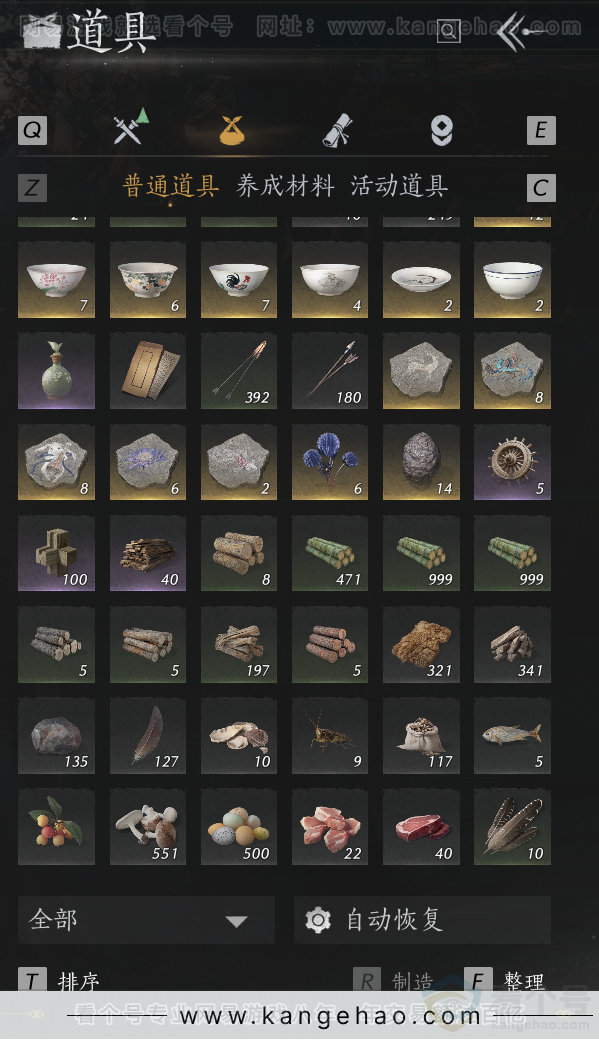Select the rooster bowl item
599x1040 pixels.
(239, 280)
